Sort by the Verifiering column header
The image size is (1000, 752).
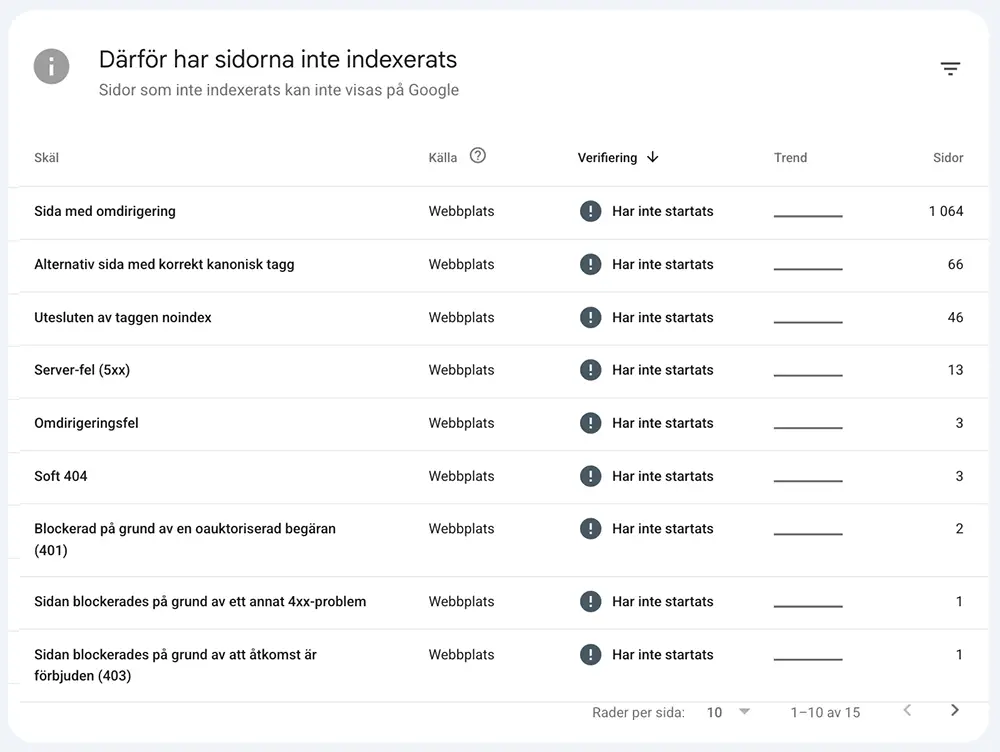[x=607, y=158]
